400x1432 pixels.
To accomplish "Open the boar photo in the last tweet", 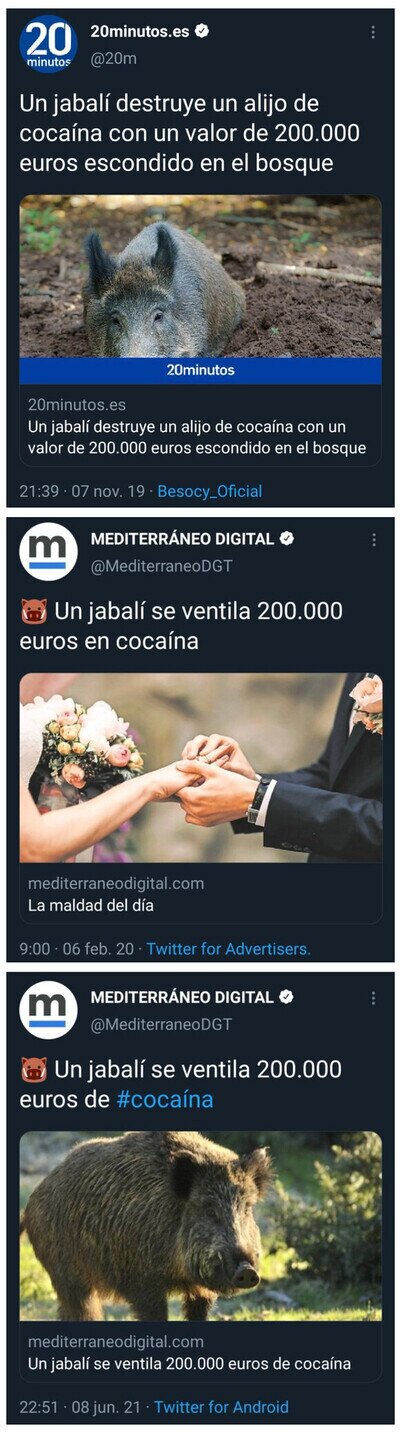I will coord(200,1226).
